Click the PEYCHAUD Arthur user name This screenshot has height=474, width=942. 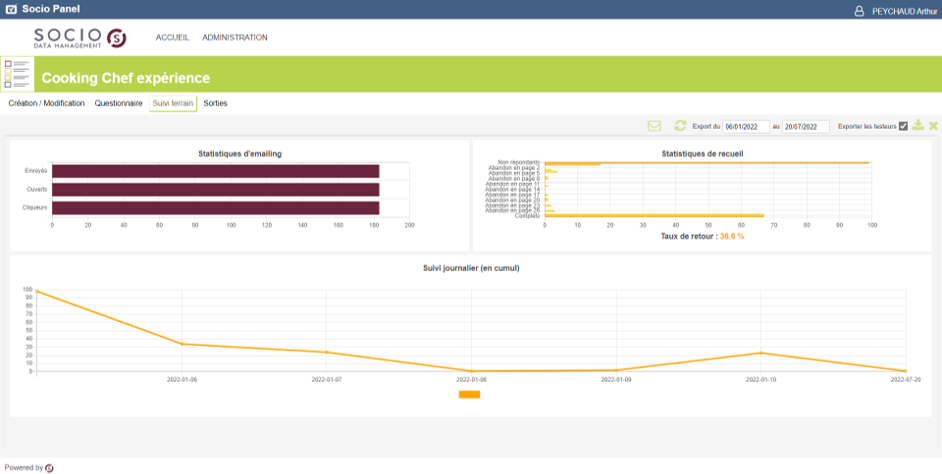[905, 11]
